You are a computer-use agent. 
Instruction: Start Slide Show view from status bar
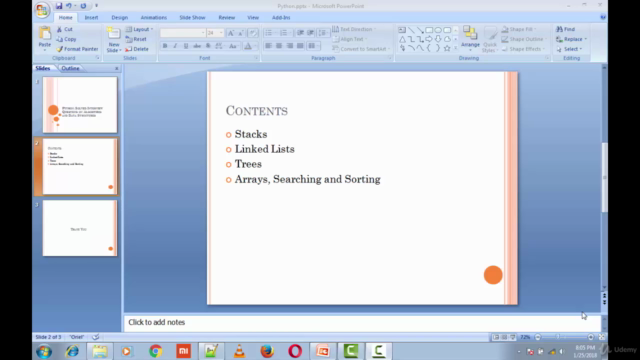point(513,337)
